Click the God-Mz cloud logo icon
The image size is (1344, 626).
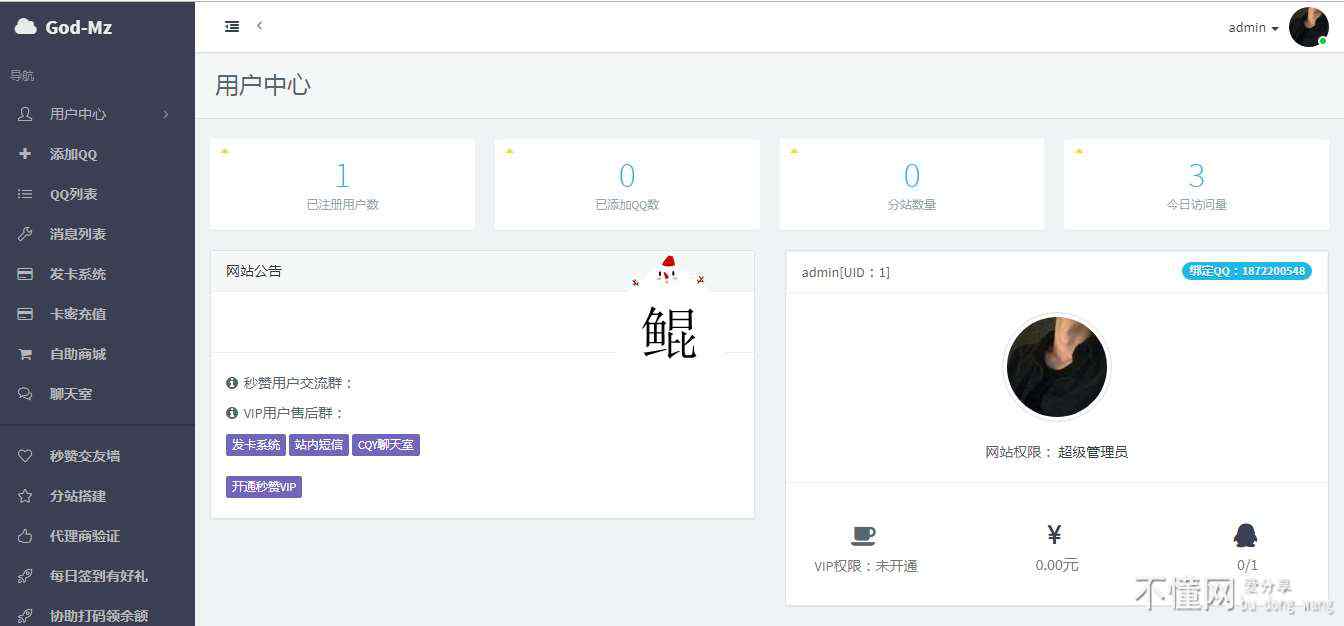25,27
